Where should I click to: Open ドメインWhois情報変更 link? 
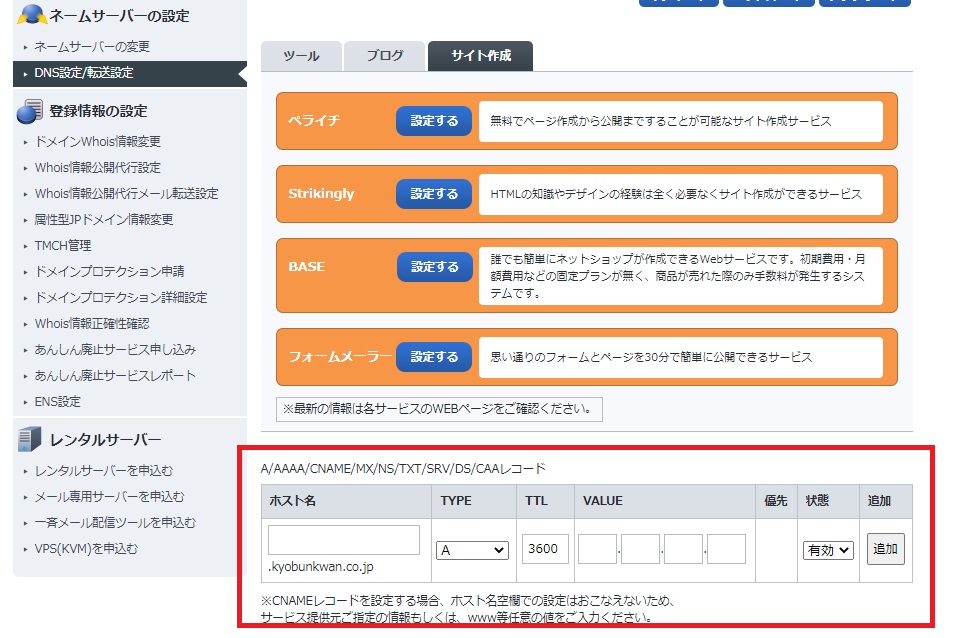tap(98, 142)
